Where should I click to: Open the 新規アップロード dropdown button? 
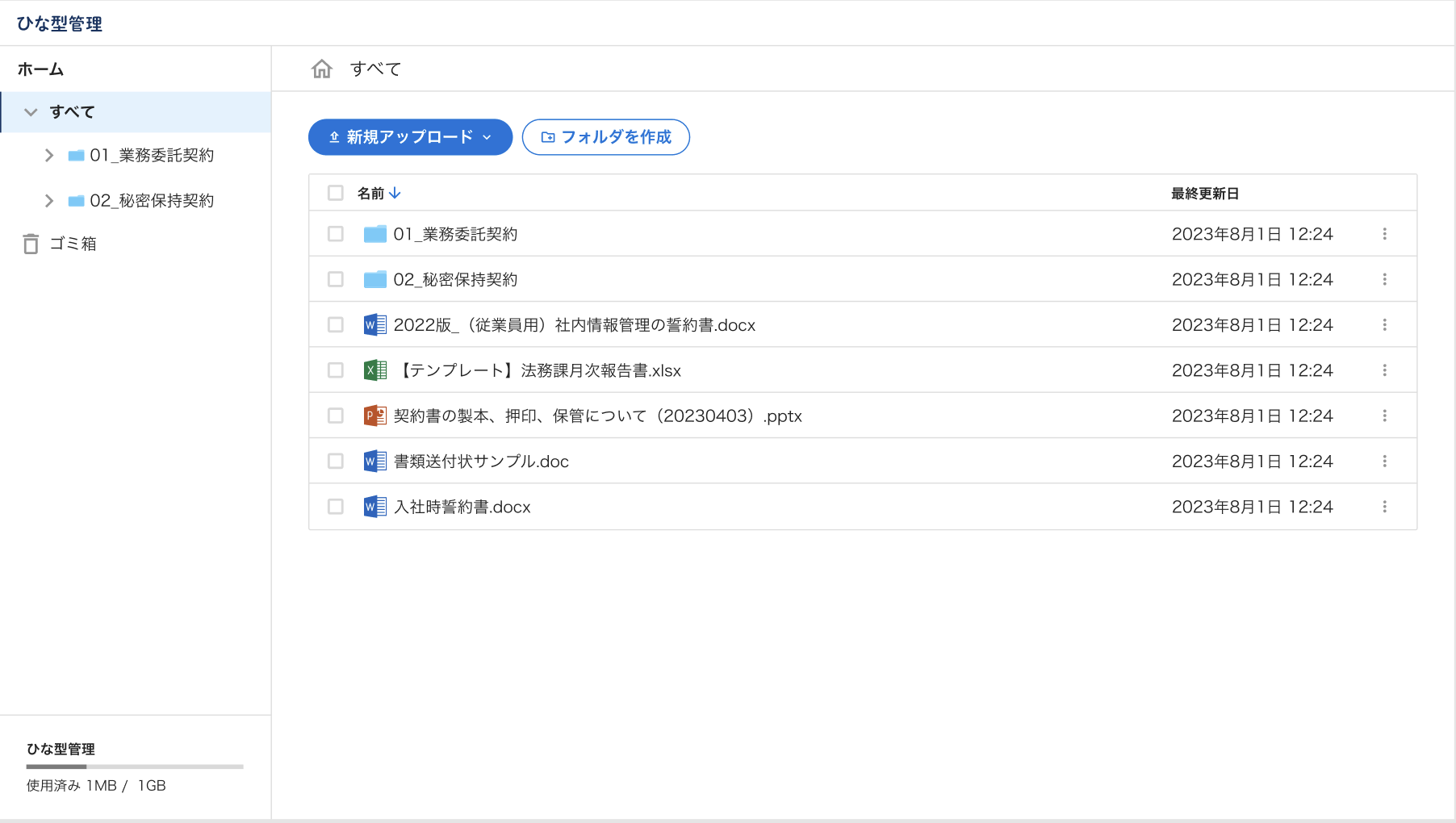[x=410, y=137]
